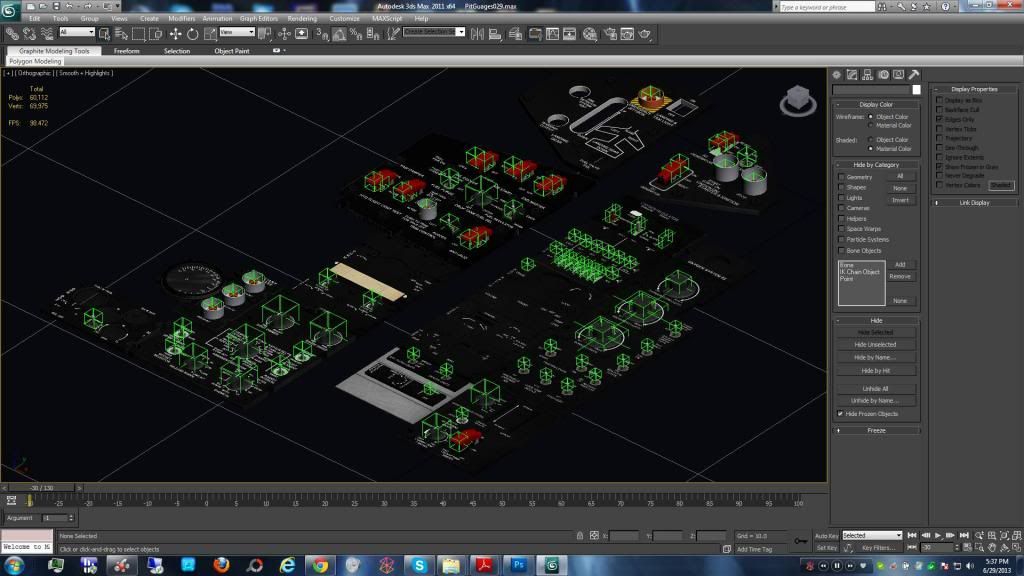Viewport: 1024px width, 576px height.
Task: Select Wireframe Material Color radio button
Action: tap(871, 125)
